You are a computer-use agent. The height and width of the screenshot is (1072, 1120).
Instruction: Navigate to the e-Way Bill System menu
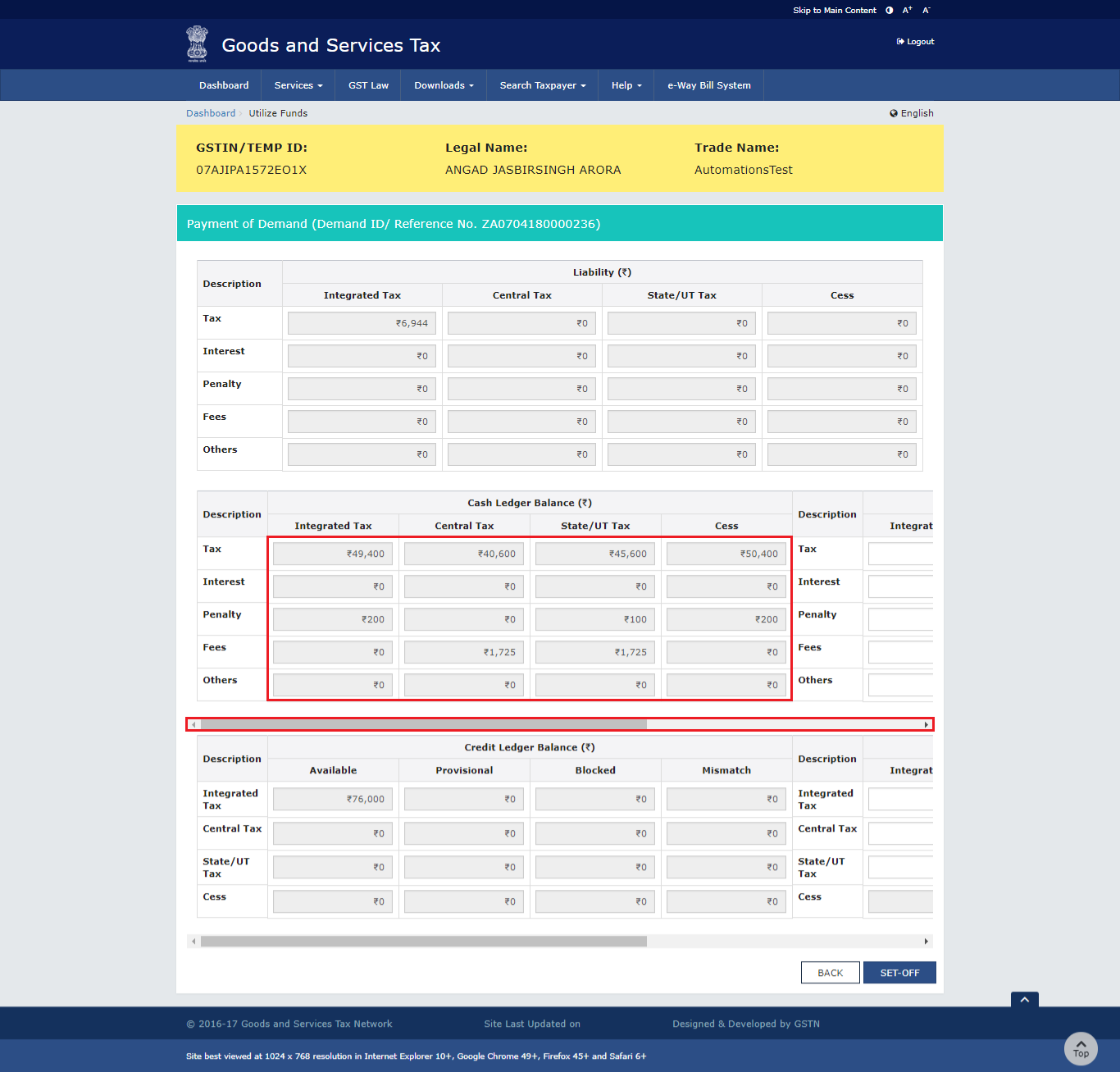(x=708, y=85)
